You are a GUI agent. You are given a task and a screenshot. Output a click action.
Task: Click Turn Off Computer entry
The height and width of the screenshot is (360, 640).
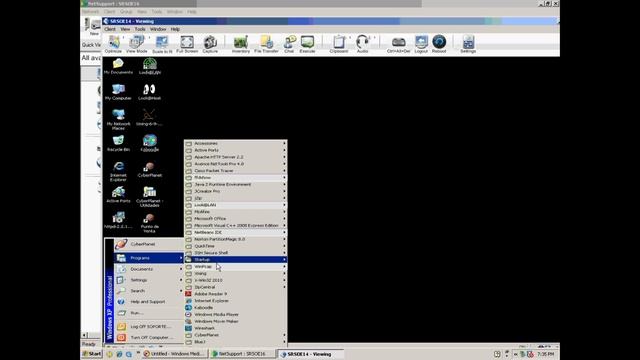149,338
